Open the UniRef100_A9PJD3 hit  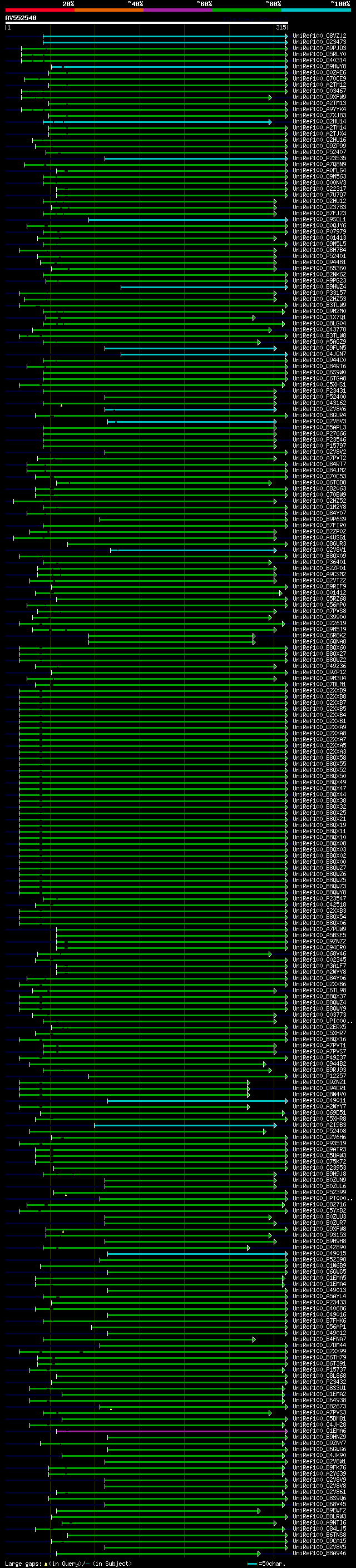[x=319, y=48]
